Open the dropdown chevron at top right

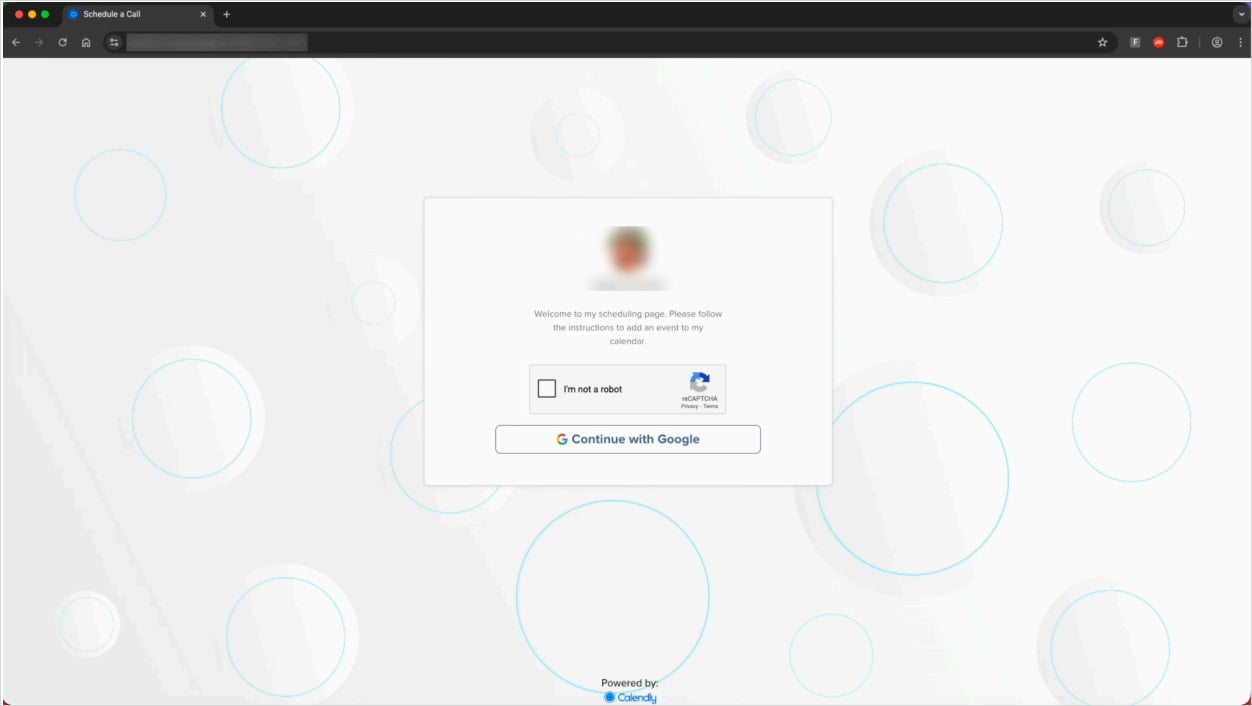click(x=1240, y=14)
